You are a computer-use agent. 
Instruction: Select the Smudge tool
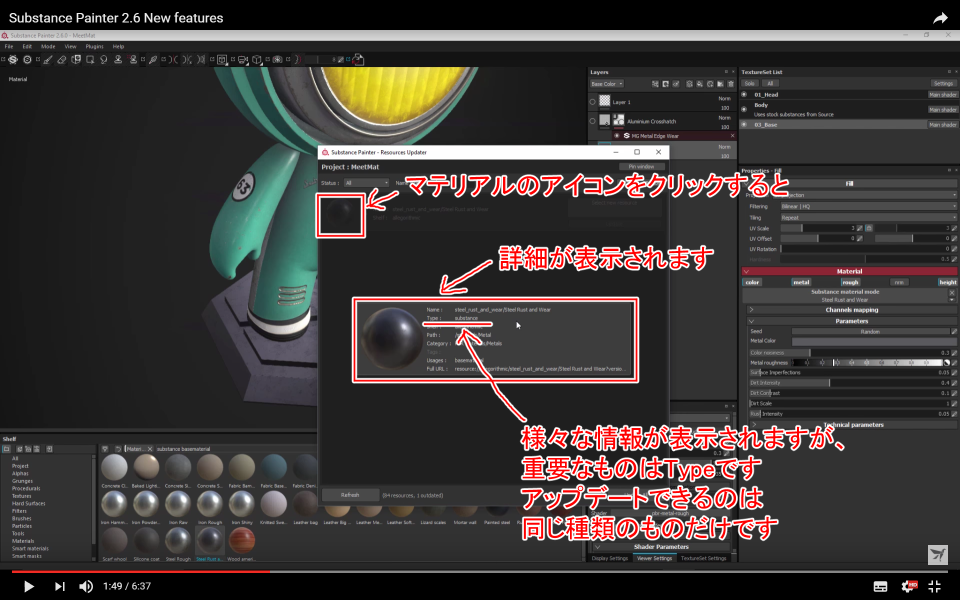(x=103, y=59)
